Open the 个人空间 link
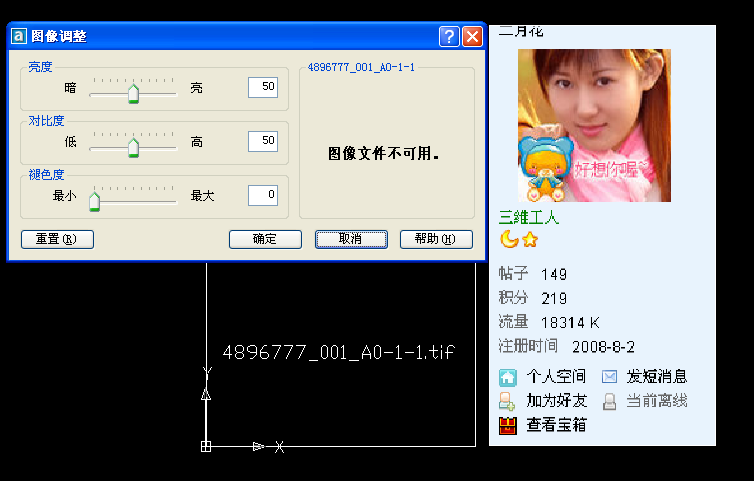The height and width of the screenshot is (481, 754). coord(556,376)
